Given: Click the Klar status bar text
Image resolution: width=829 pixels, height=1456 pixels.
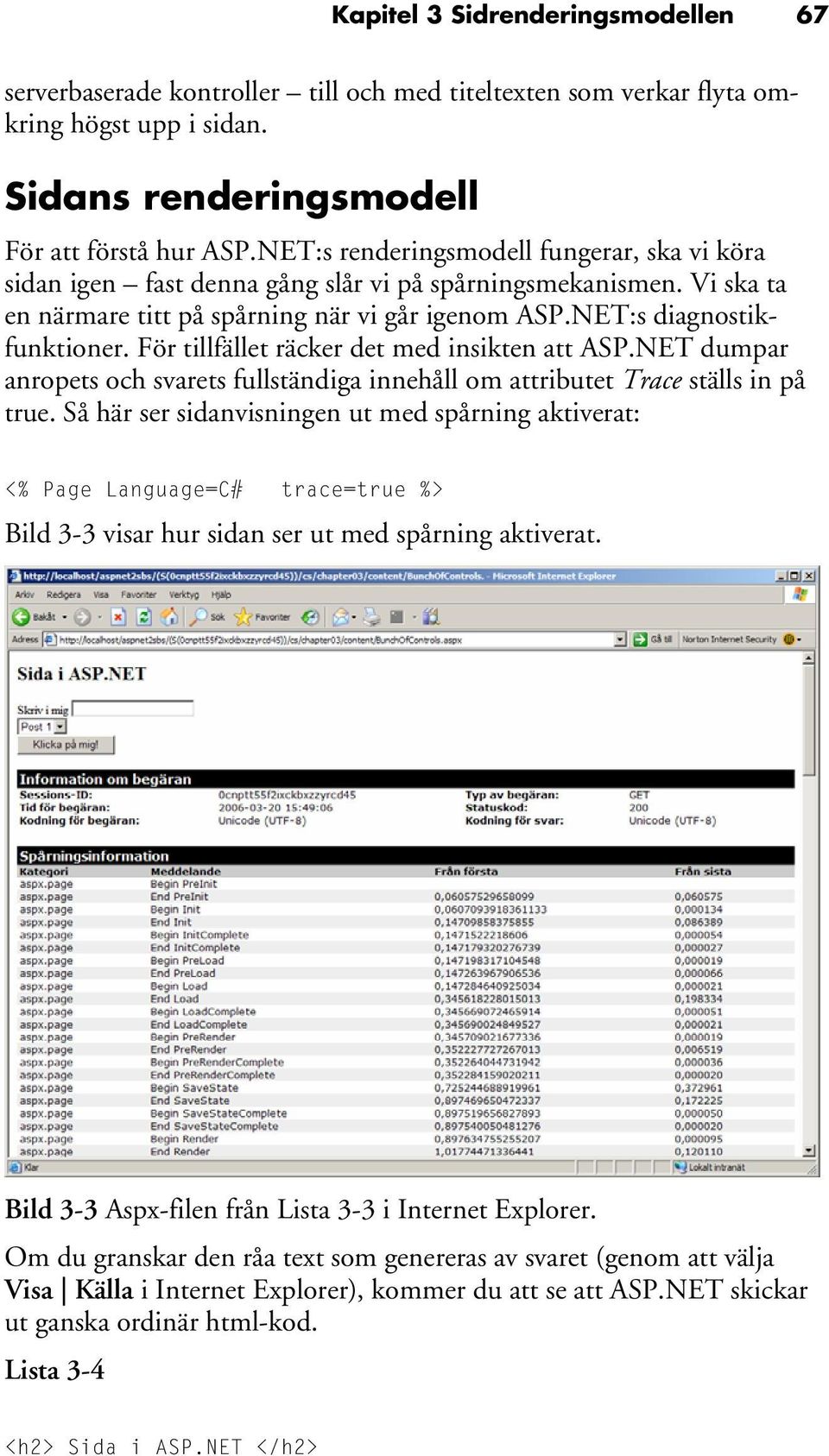Looking at the screenshot, I should tap(31, 1167).
